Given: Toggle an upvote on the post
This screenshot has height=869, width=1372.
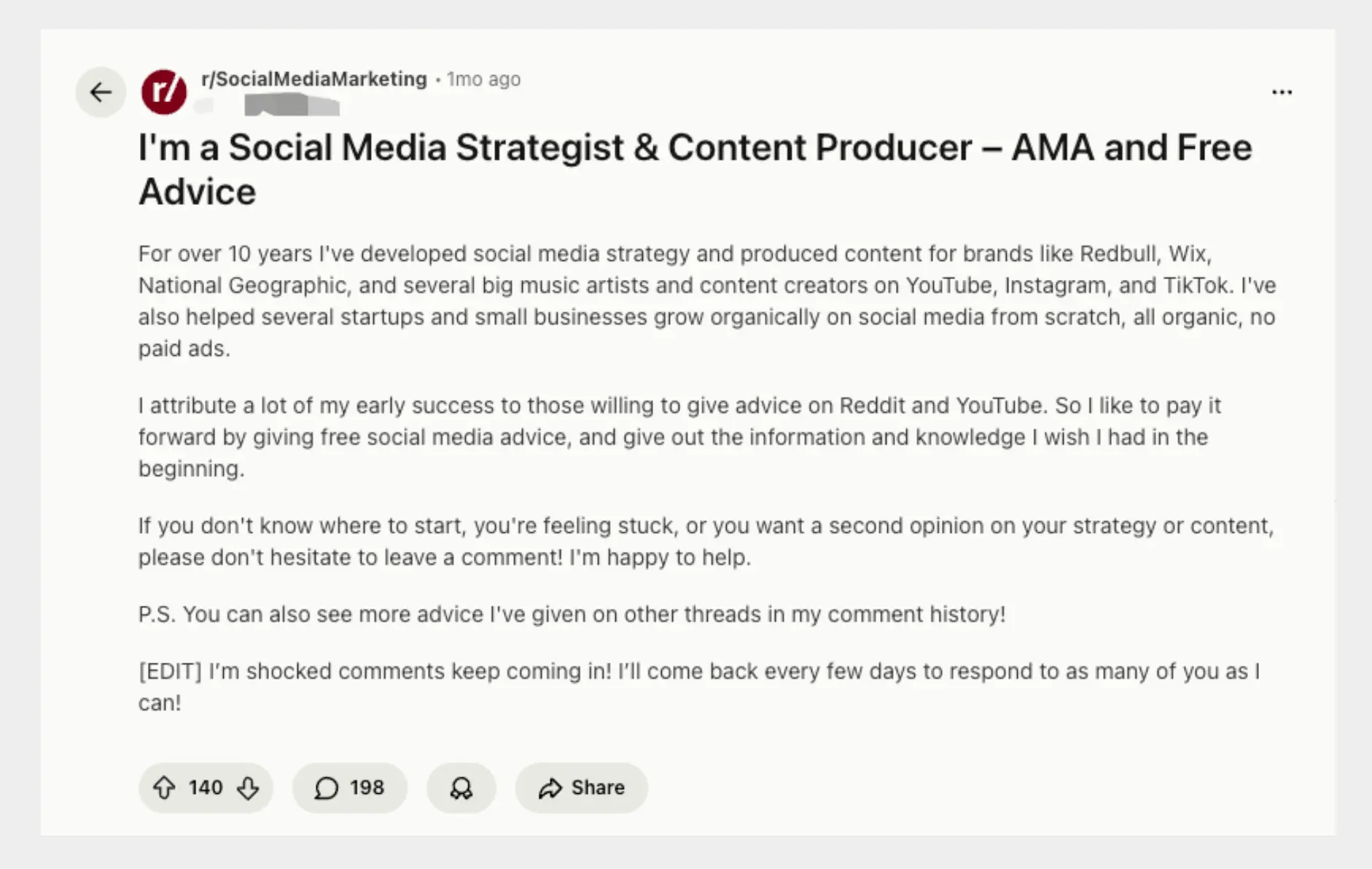Looking at the screenshot, I should coord(166,788).
